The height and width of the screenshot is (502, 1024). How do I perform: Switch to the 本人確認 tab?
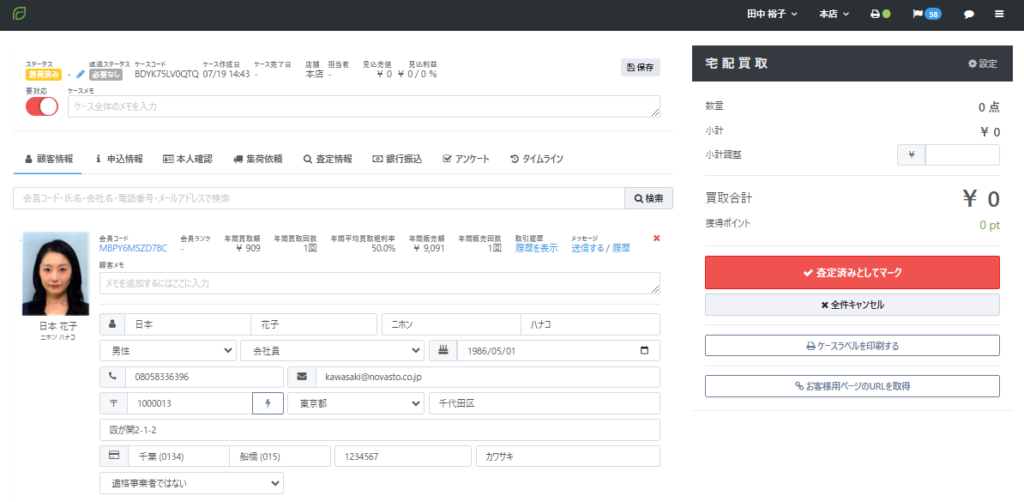187,159
